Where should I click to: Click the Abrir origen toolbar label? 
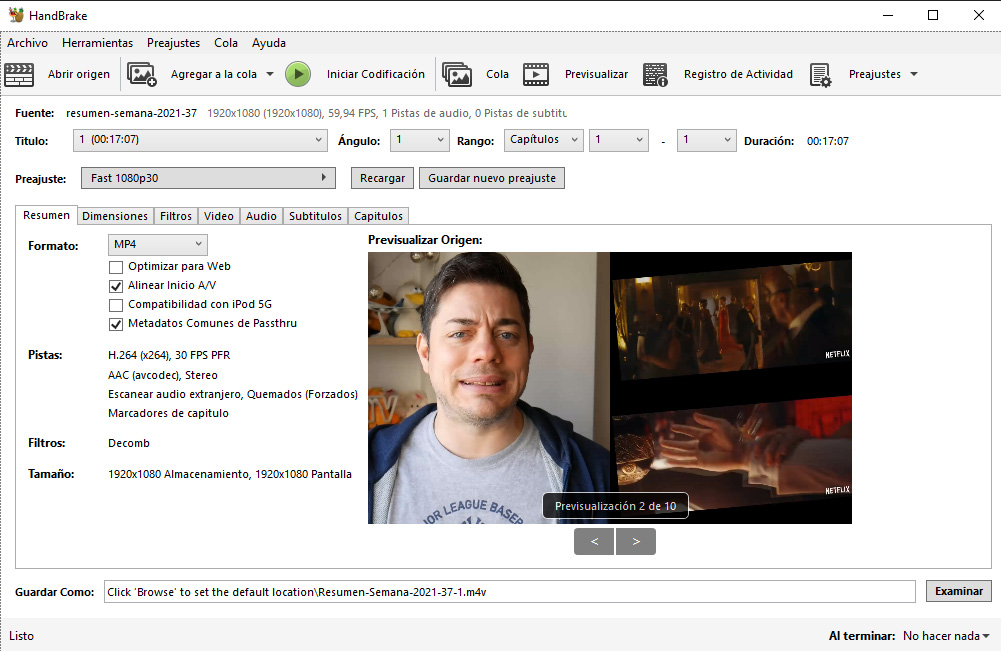pyautogui.click(x=79, y=74)
